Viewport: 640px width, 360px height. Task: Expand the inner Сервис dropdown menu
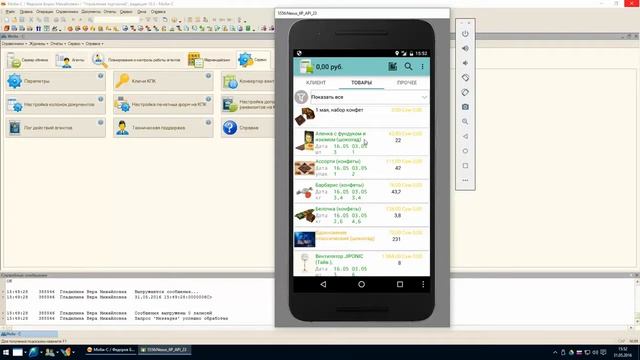[x=75, y=43]
